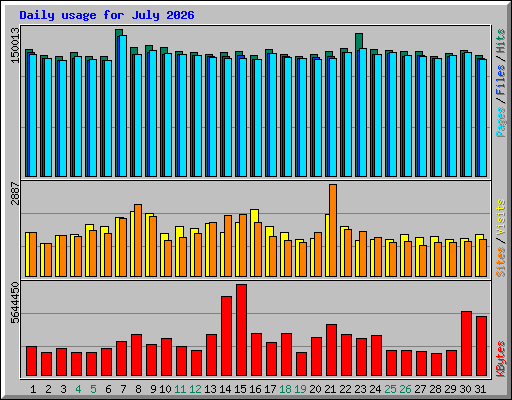Select the day 28 label on the x-axis
Screen dimensions: 512x400
tap(435, 389)
